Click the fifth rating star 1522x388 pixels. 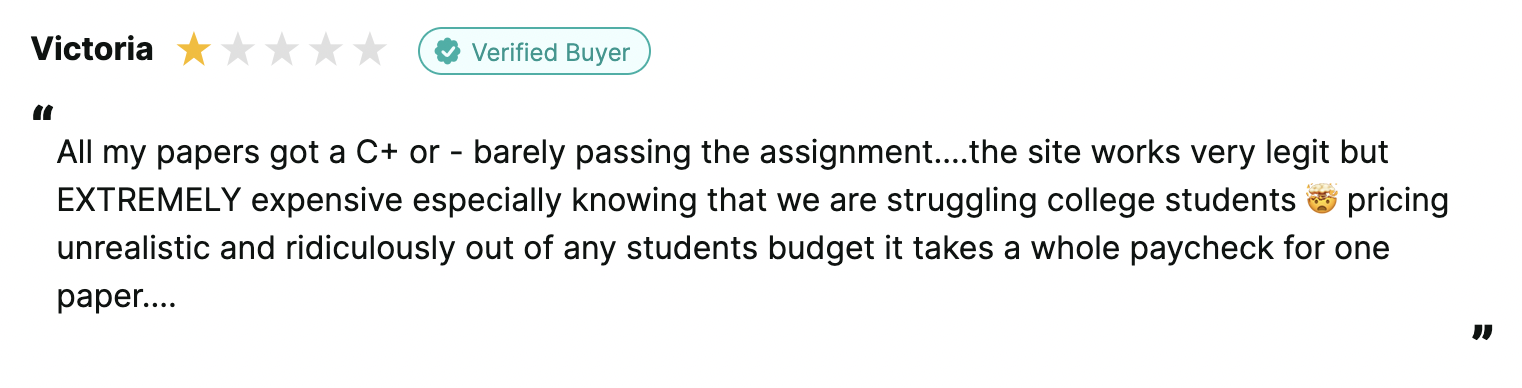click(x=370, y=50)
